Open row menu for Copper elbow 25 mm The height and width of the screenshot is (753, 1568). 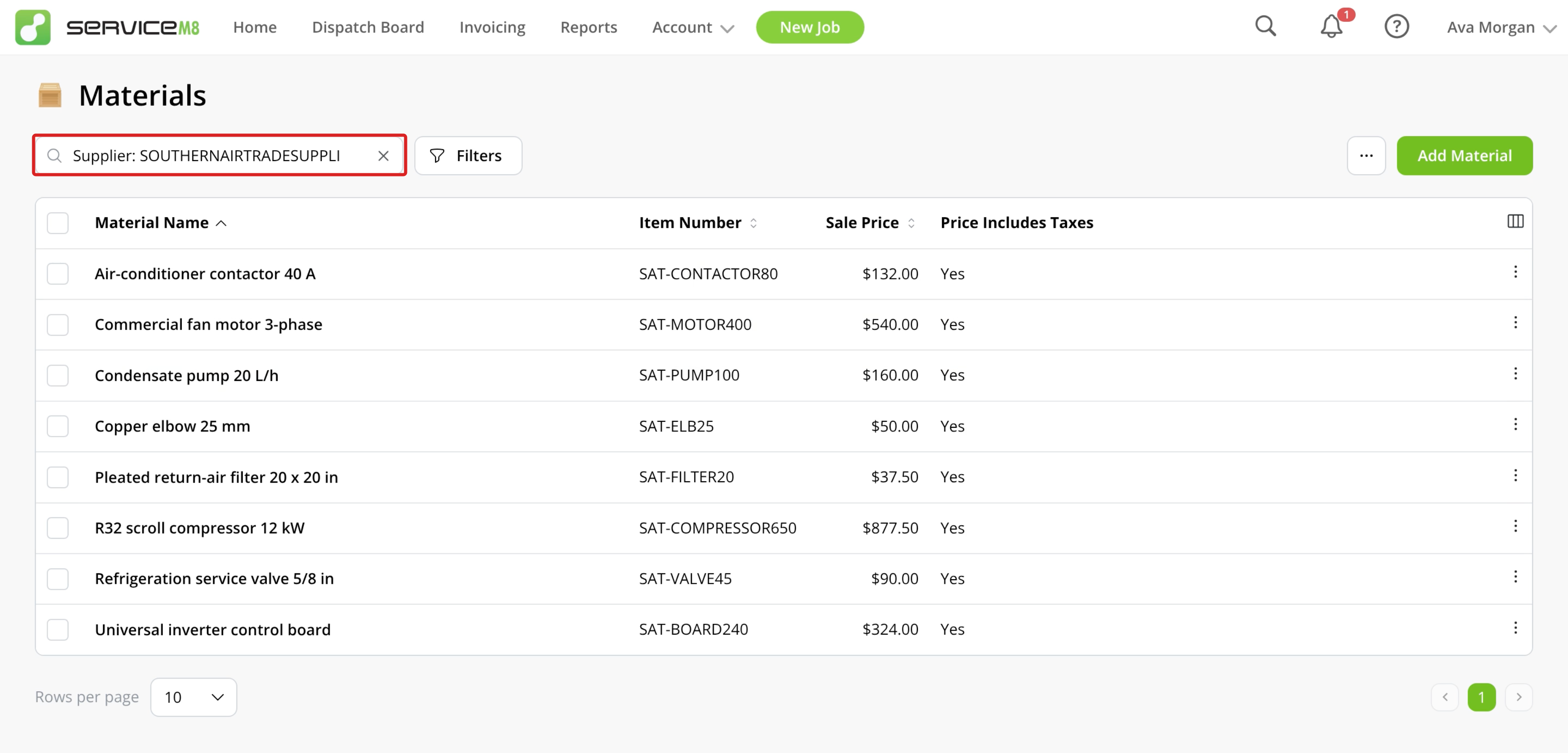click(x=1515, y=424)
